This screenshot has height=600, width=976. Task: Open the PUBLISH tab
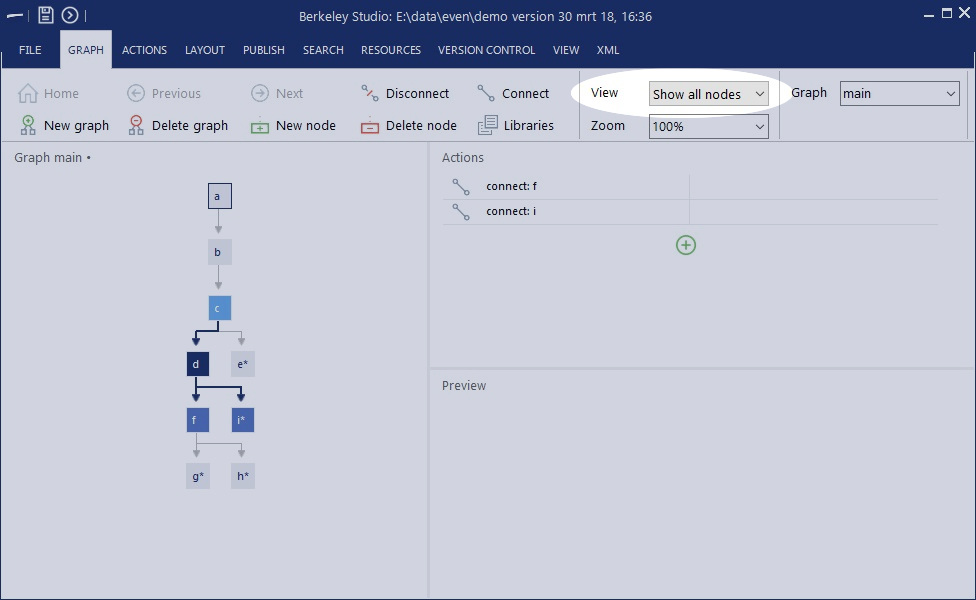[264, 50]
